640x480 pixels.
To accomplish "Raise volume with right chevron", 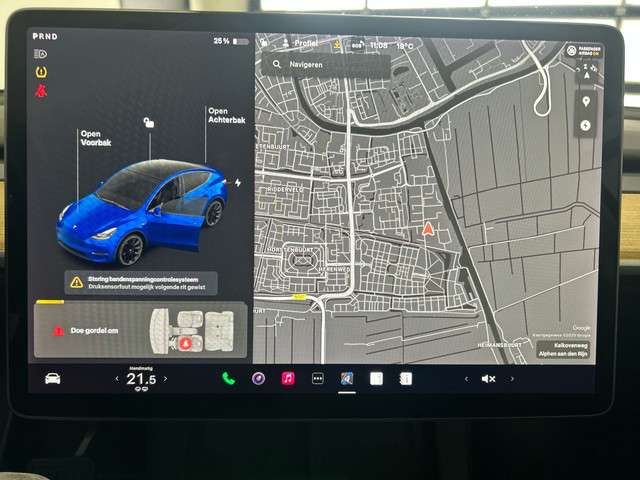I will 512,379.
